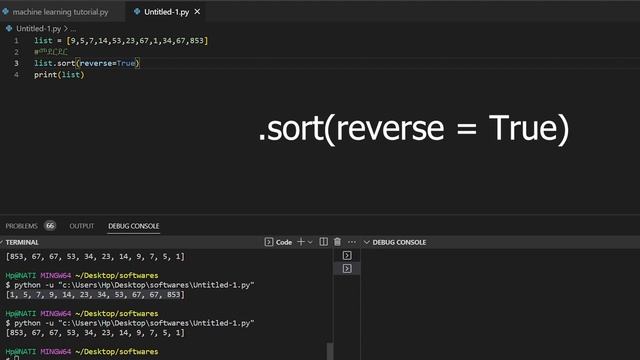Click the print(list) statement

59,75
